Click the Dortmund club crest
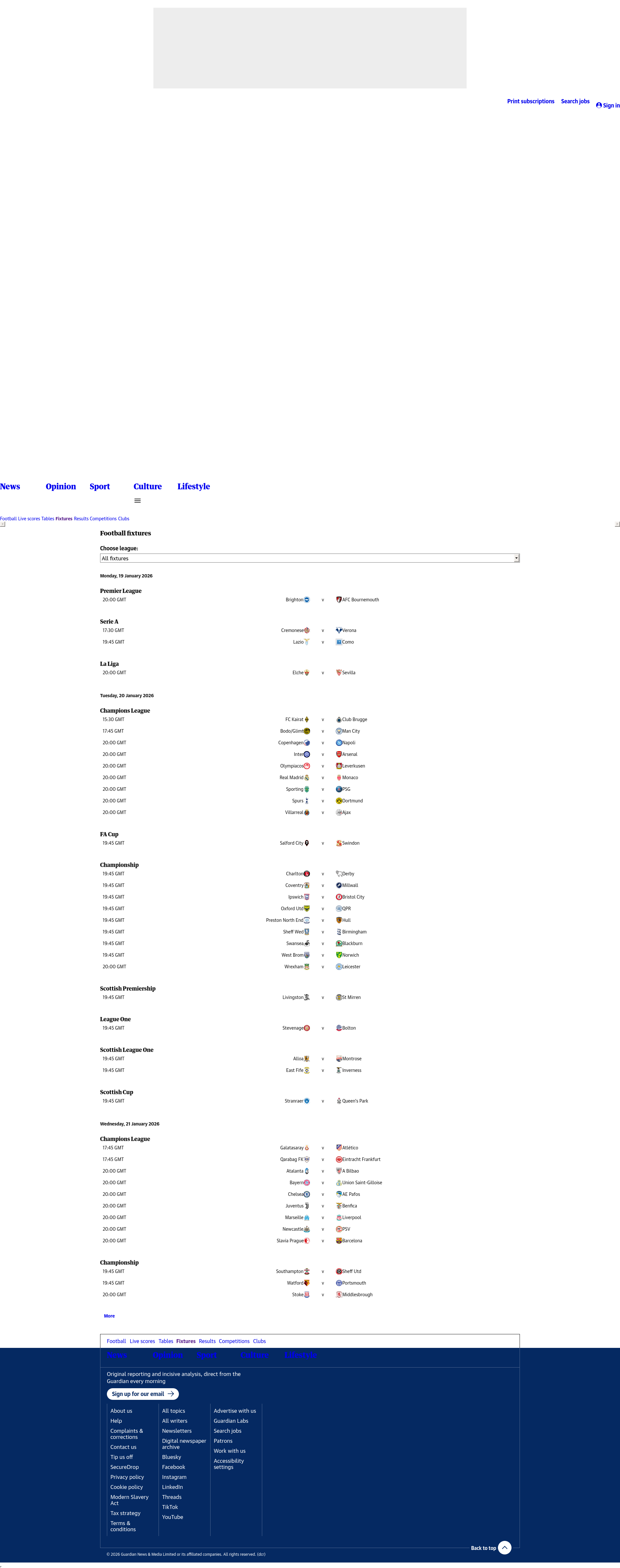 [339, 801]
